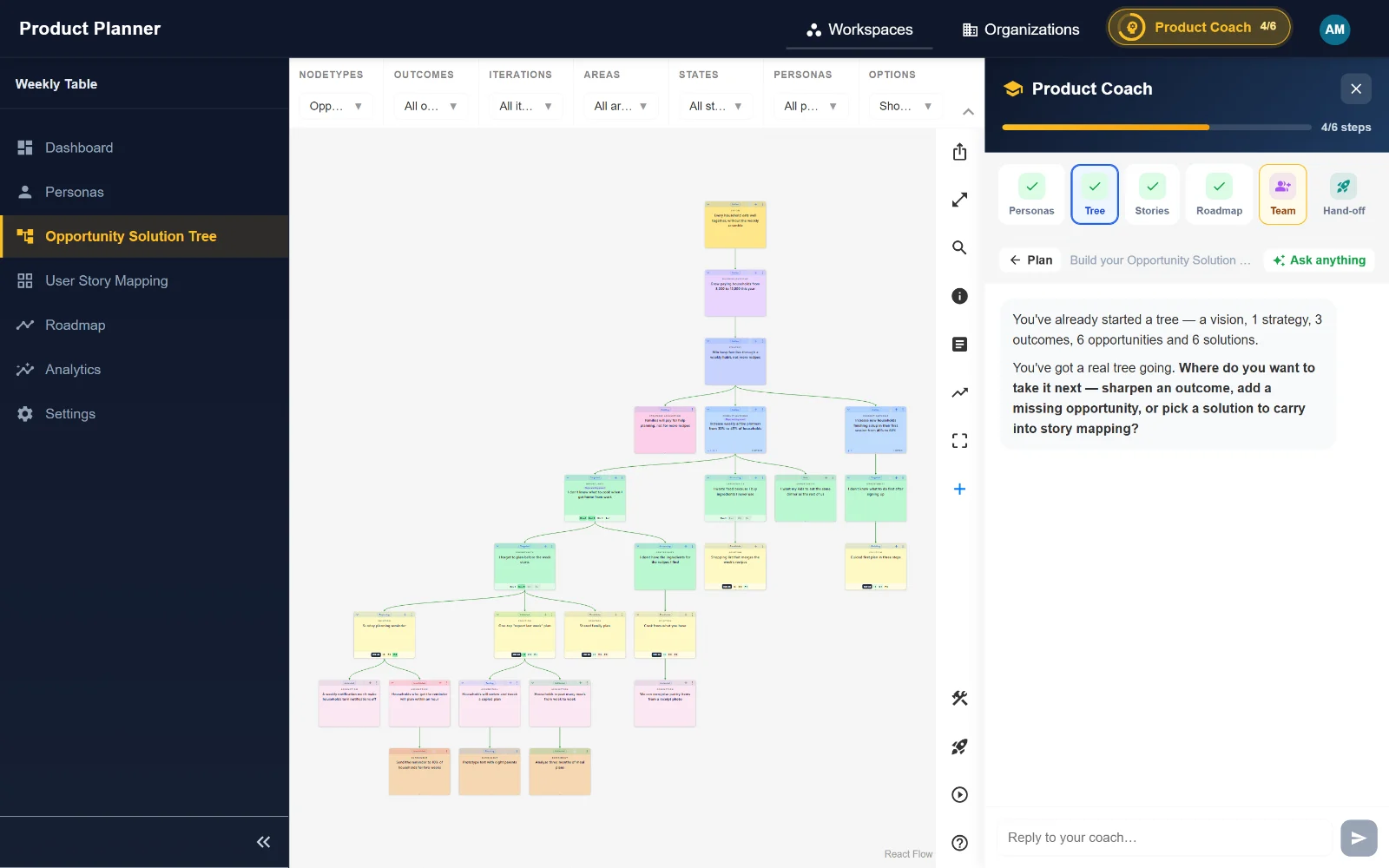This screenshot has height=868, width=1389.
Task: Open the States filter dropdown
Action: (x=715, y=106)
